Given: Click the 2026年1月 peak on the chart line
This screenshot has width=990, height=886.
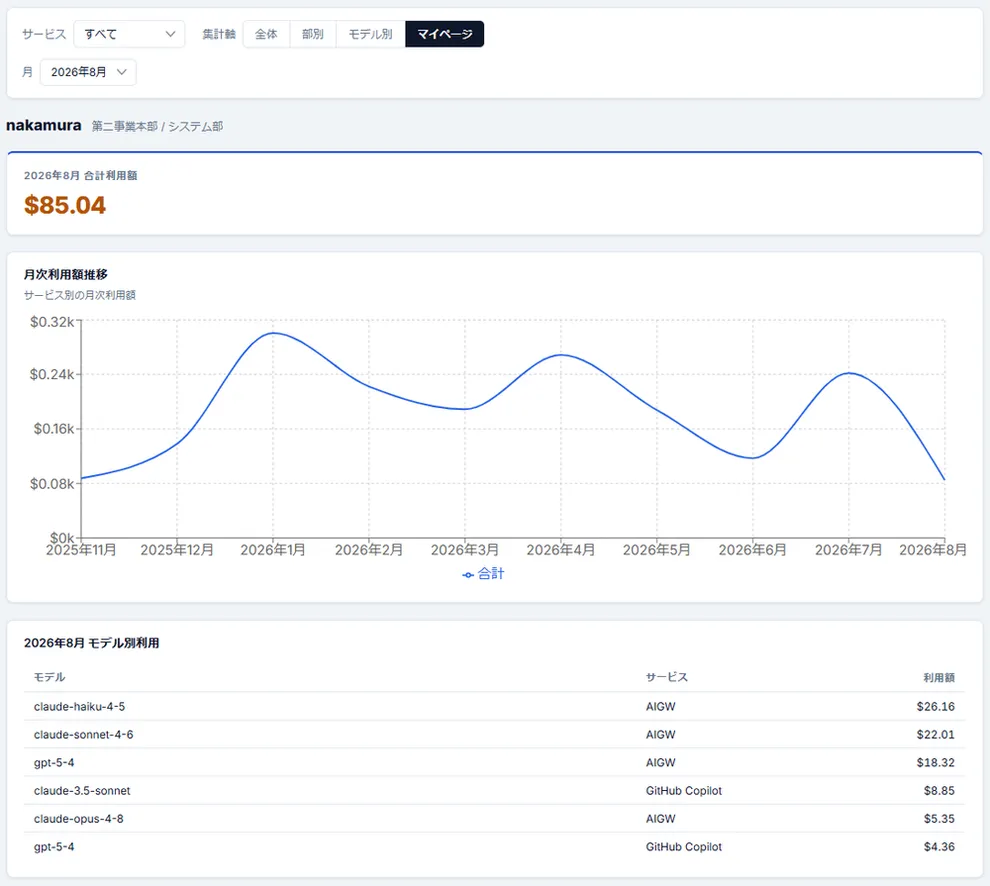Looking at the screenshot, I should [x=273, y=333].
